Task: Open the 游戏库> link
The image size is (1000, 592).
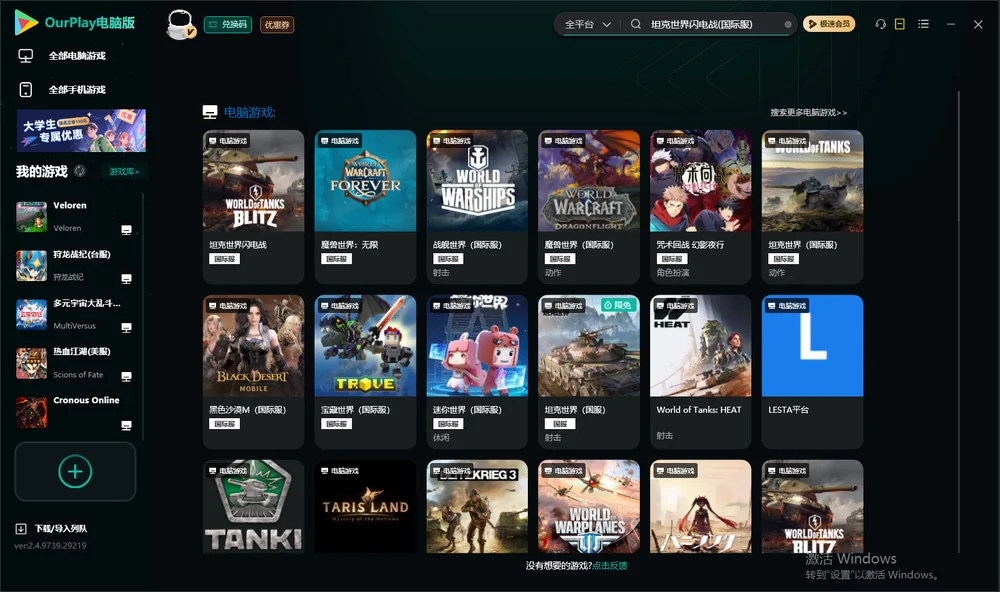Action: pos(124,171)
